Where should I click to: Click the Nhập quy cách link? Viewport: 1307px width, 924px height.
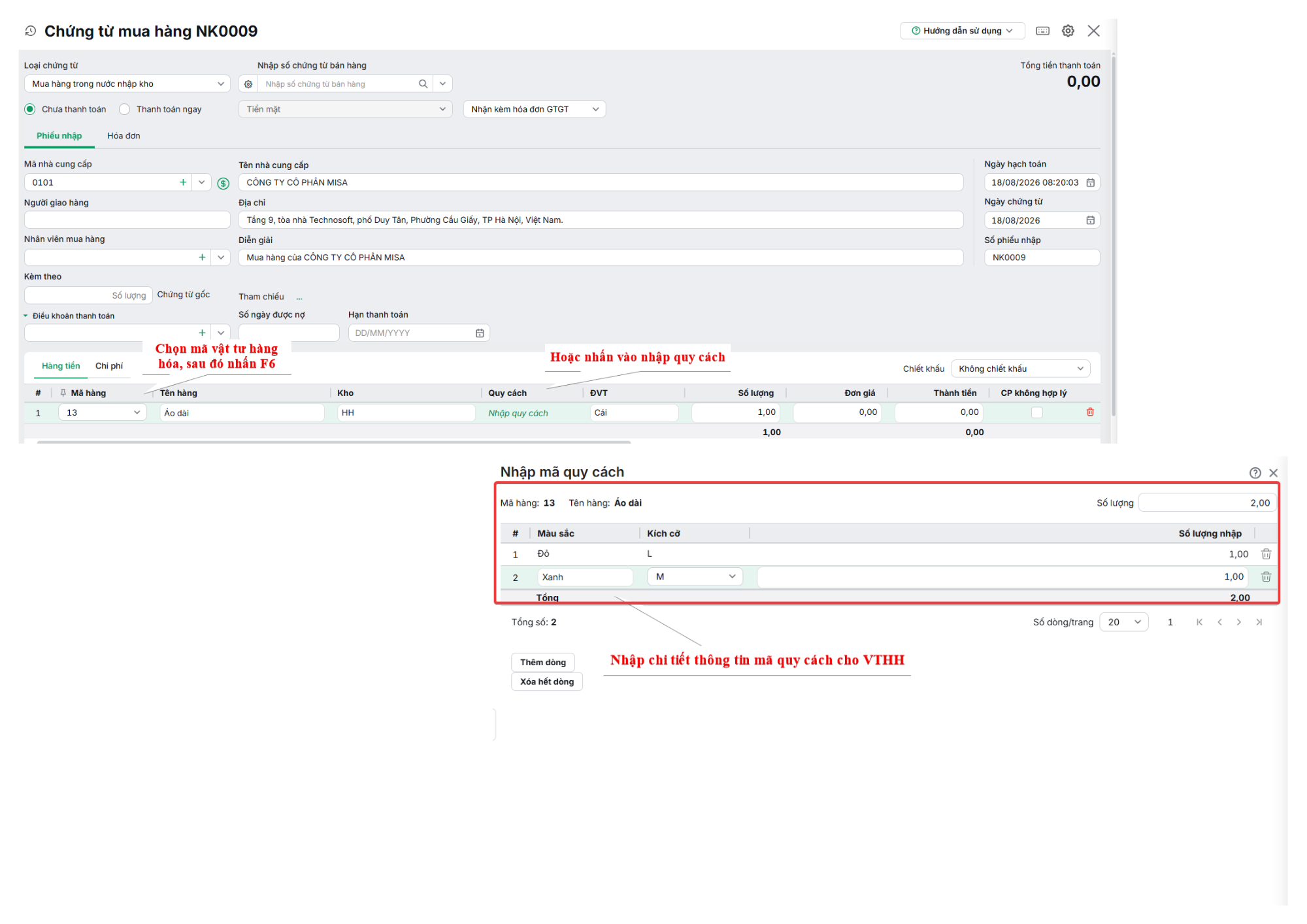[x=518, y=413]
